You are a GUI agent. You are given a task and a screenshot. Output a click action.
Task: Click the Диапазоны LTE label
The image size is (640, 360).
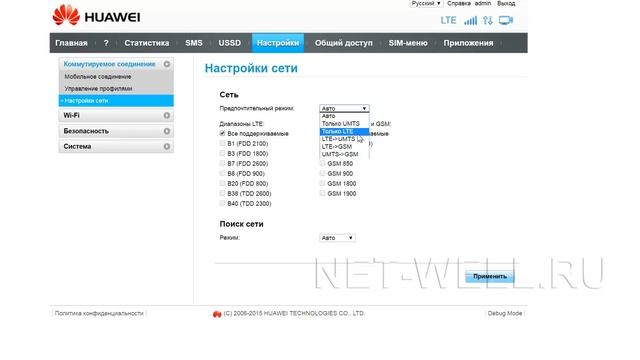242,124
